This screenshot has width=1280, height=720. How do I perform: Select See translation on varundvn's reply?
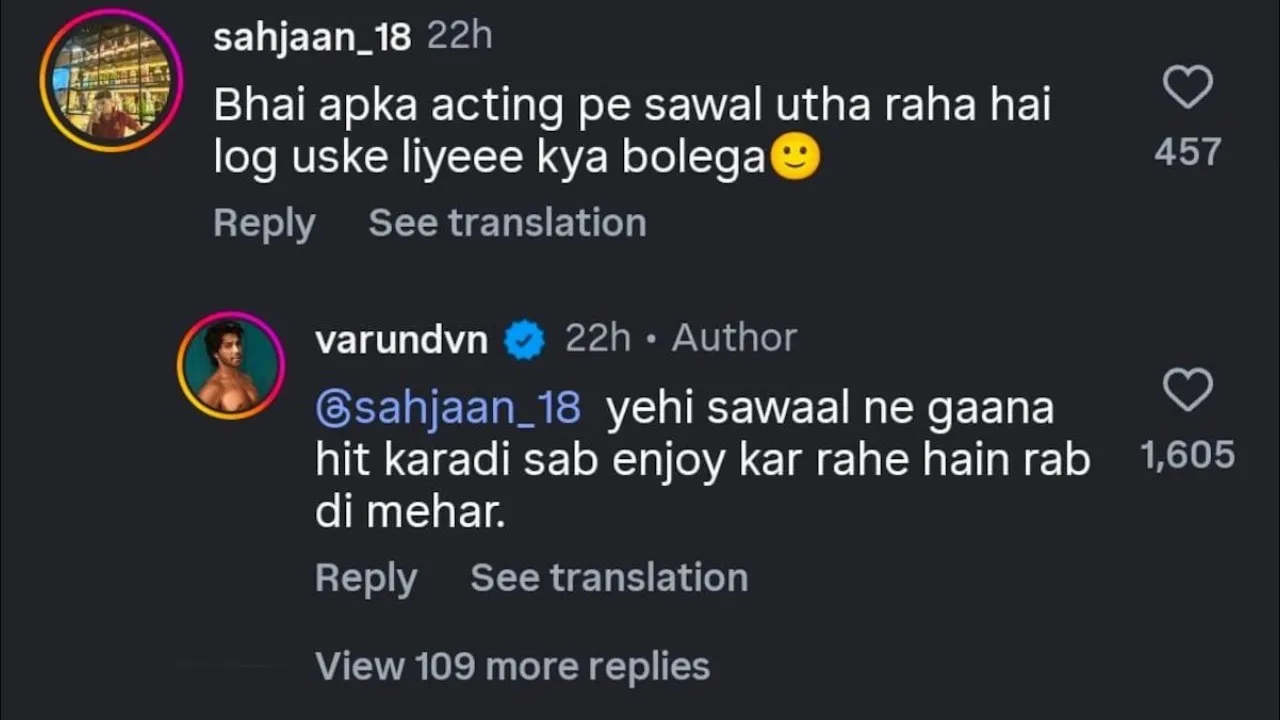tap(608, 577)
